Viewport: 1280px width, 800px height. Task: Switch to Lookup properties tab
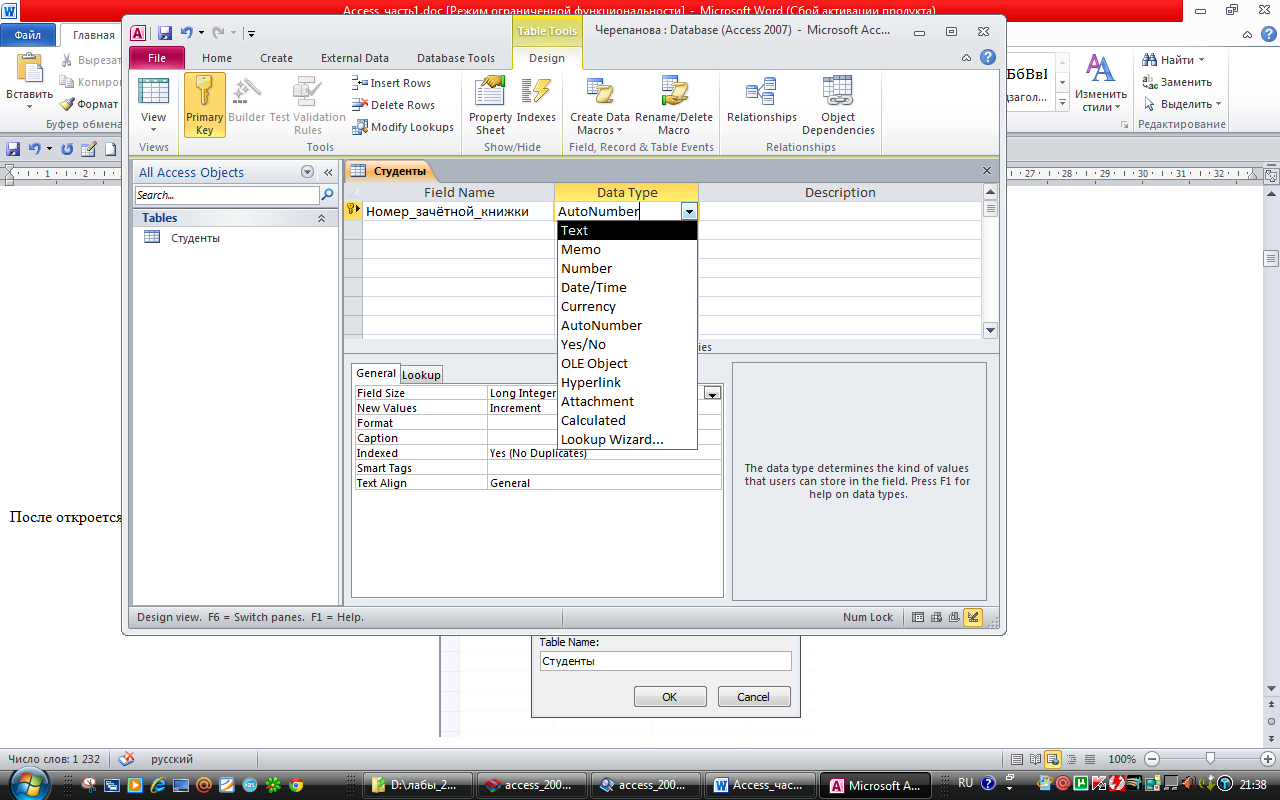[421, 375]
